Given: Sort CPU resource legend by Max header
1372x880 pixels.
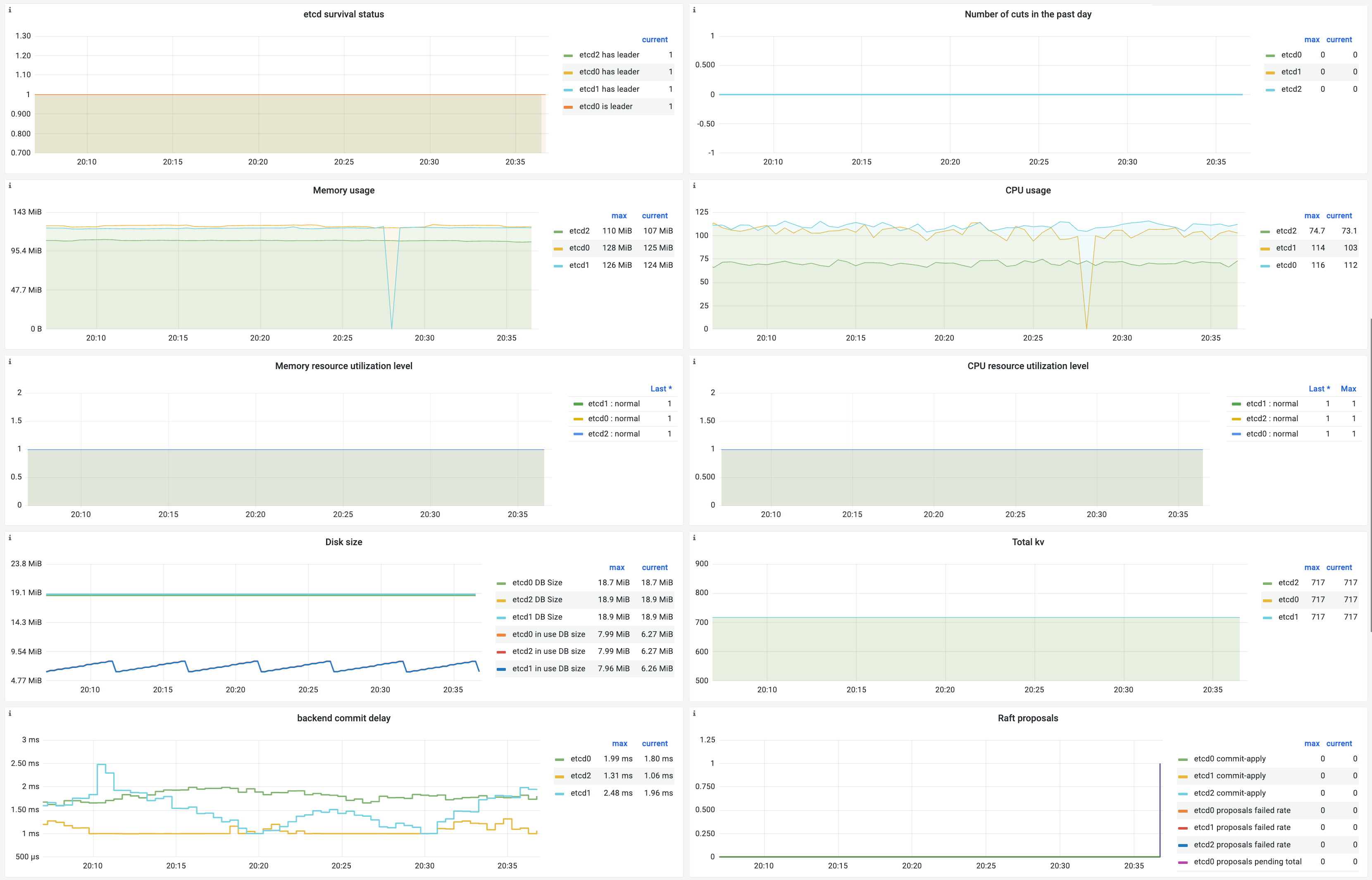Looking at the screenshot, I should pos(1348,389).
